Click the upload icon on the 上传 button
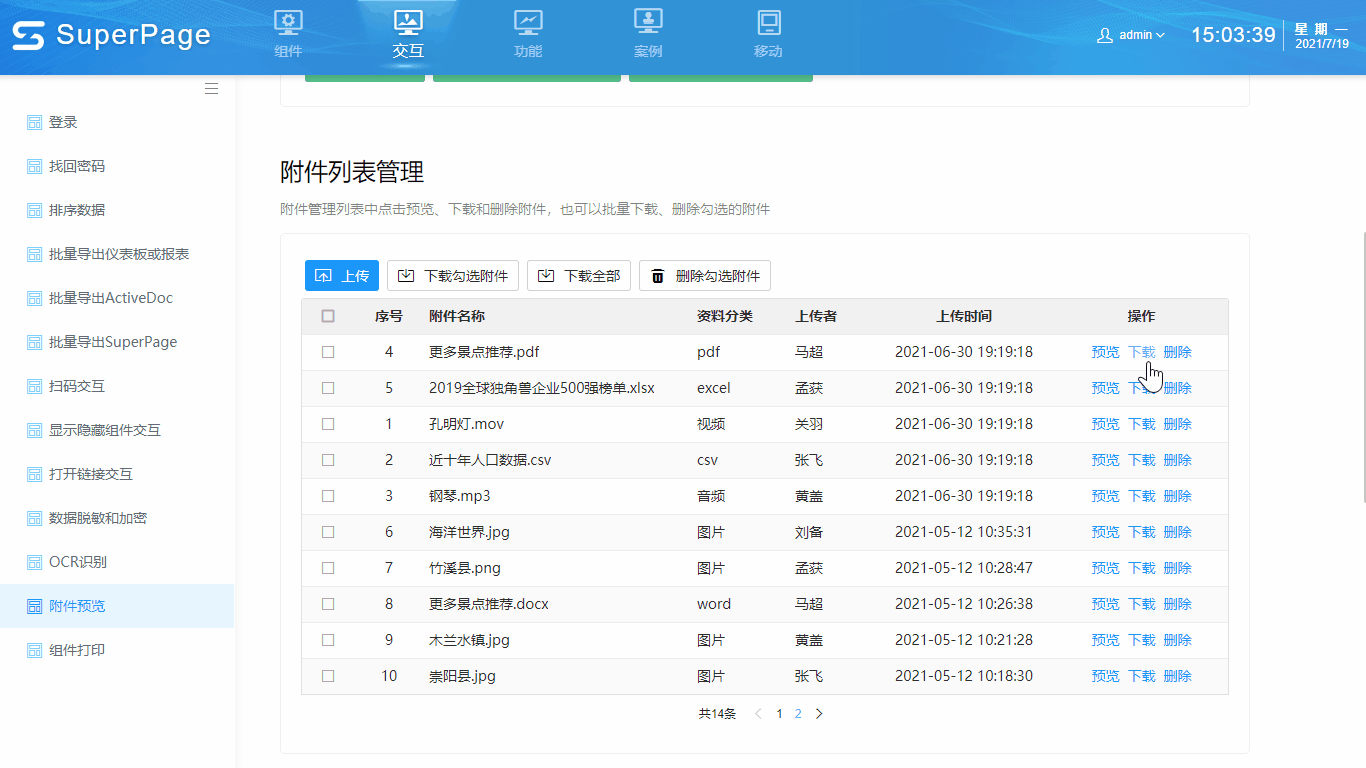Screen dimensions: 1366x768 (322, 275)
